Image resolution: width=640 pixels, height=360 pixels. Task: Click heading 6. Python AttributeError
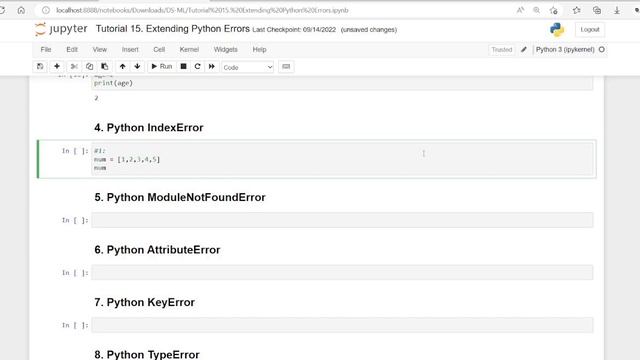pyautogui.click(x=157, y=250)
